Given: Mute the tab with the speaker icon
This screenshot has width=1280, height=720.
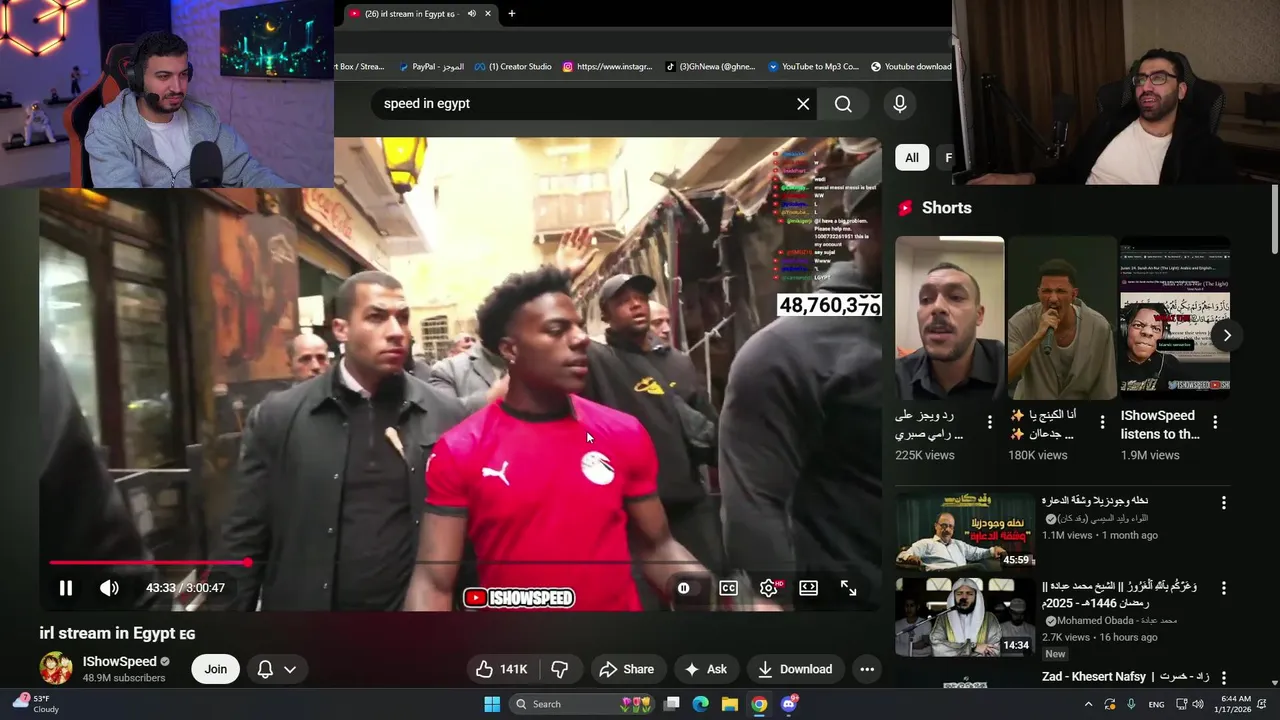Looking at the screenshot, I should (471, 14).
